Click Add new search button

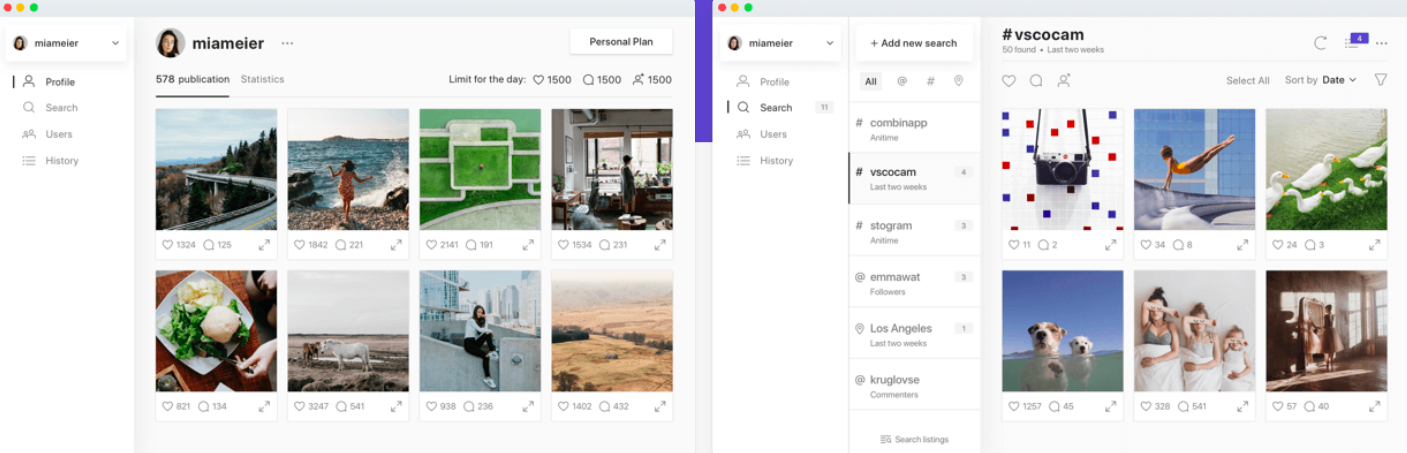pos(913,43)
